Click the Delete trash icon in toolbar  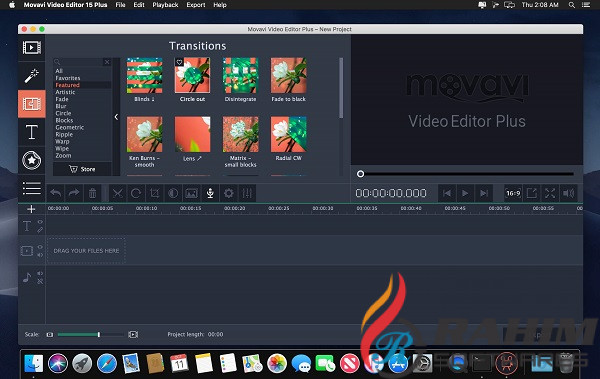pyautogui.click(x=93, y=193)
